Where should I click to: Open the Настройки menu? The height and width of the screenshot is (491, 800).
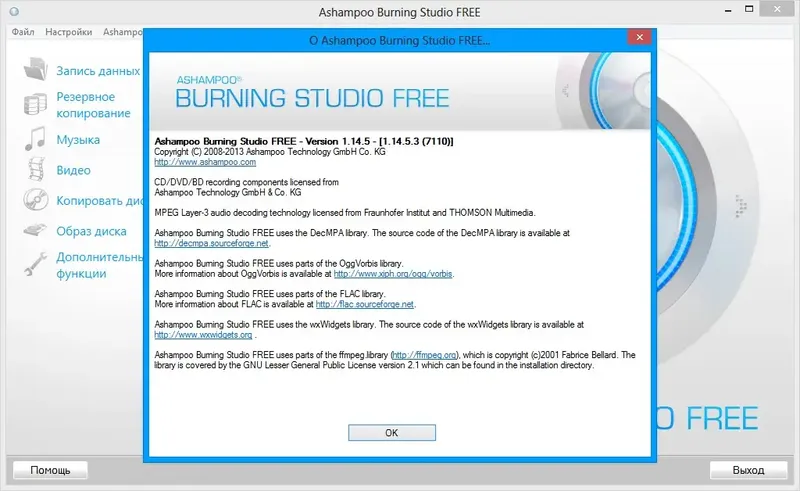[69, 32]
